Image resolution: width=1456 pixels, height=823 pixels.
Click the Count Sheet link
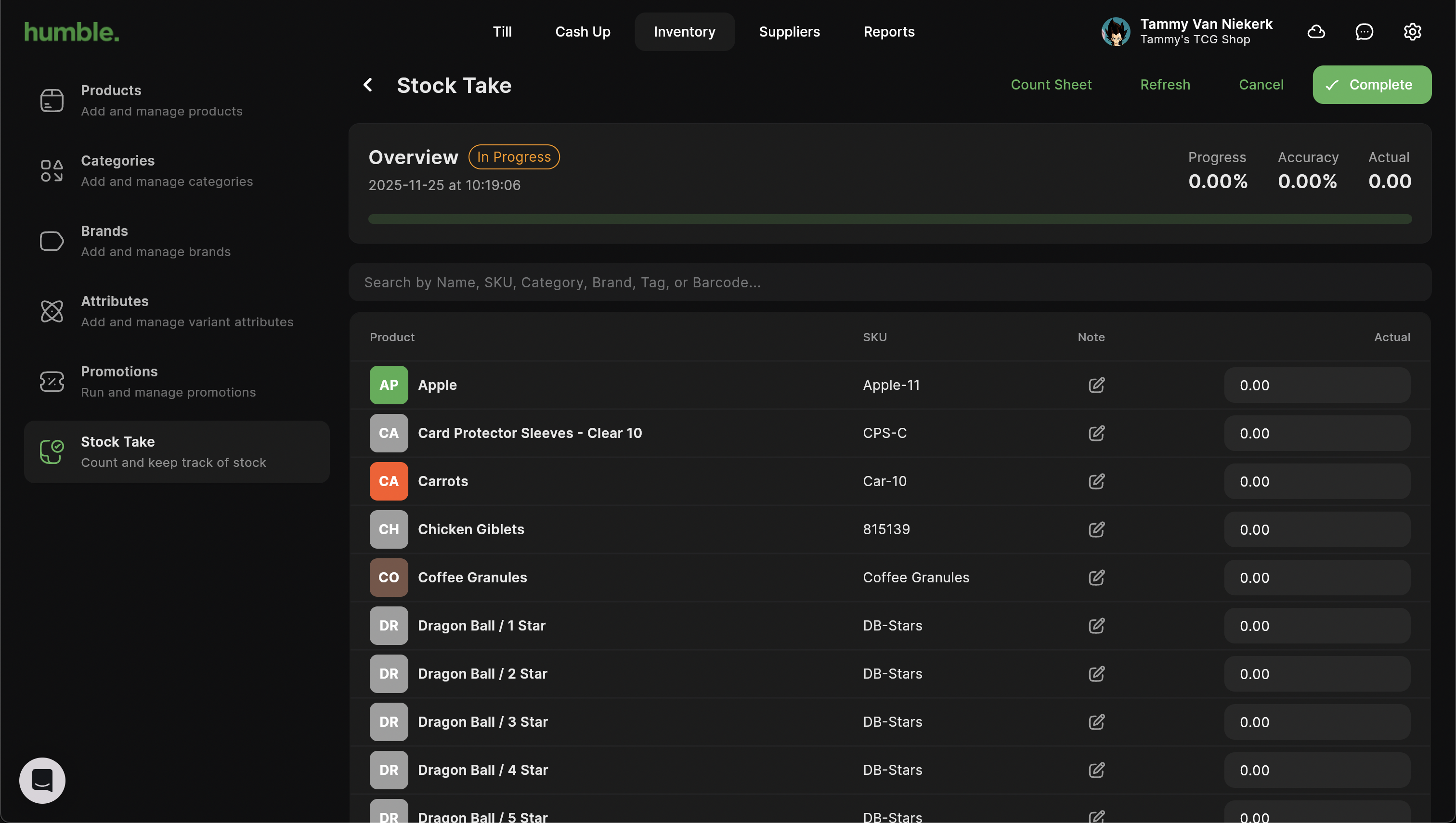1051,85
